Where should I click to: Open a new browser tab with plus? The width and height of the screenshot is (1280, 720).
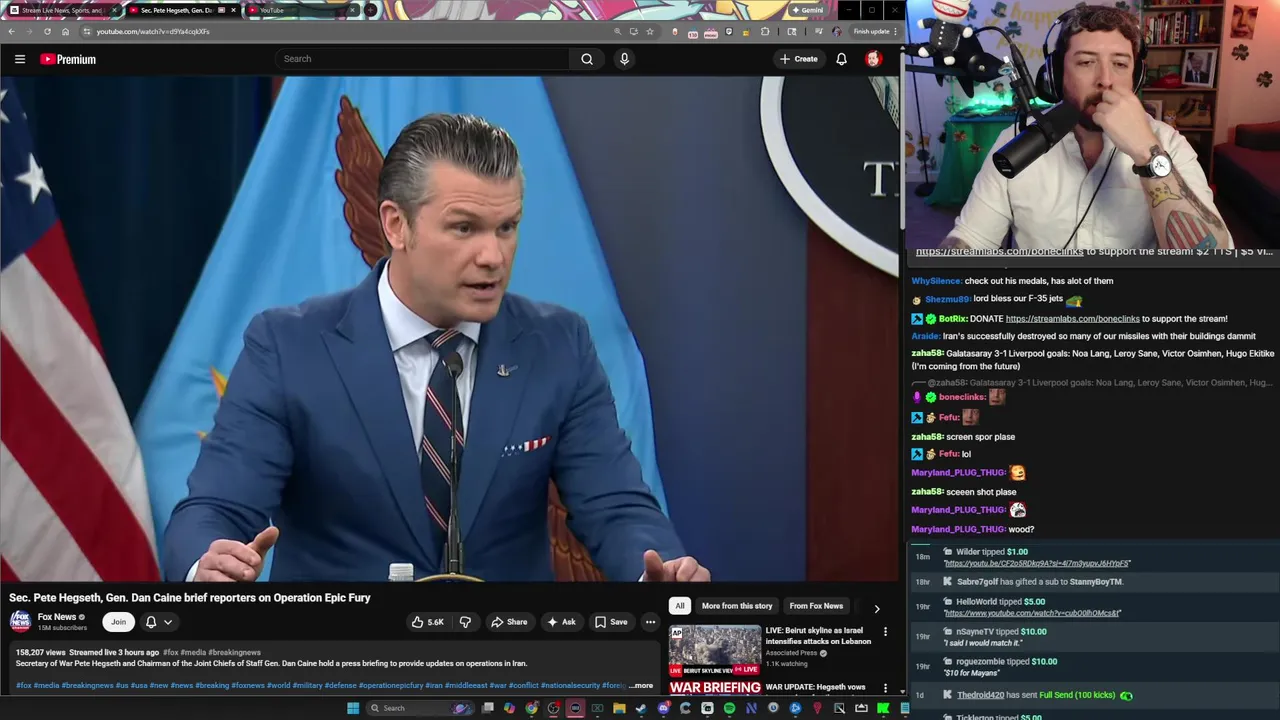point(371,10)
